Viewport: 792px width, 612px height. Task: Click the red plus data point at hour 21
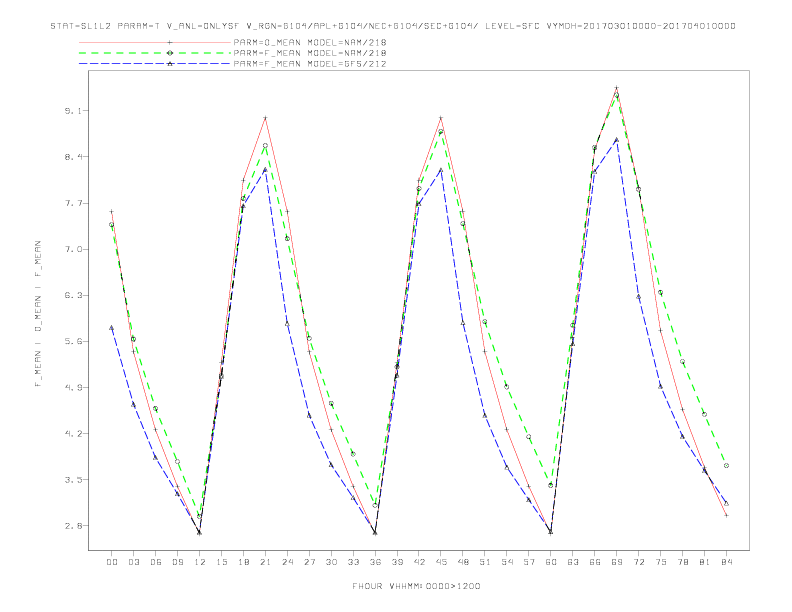[265, 118]
